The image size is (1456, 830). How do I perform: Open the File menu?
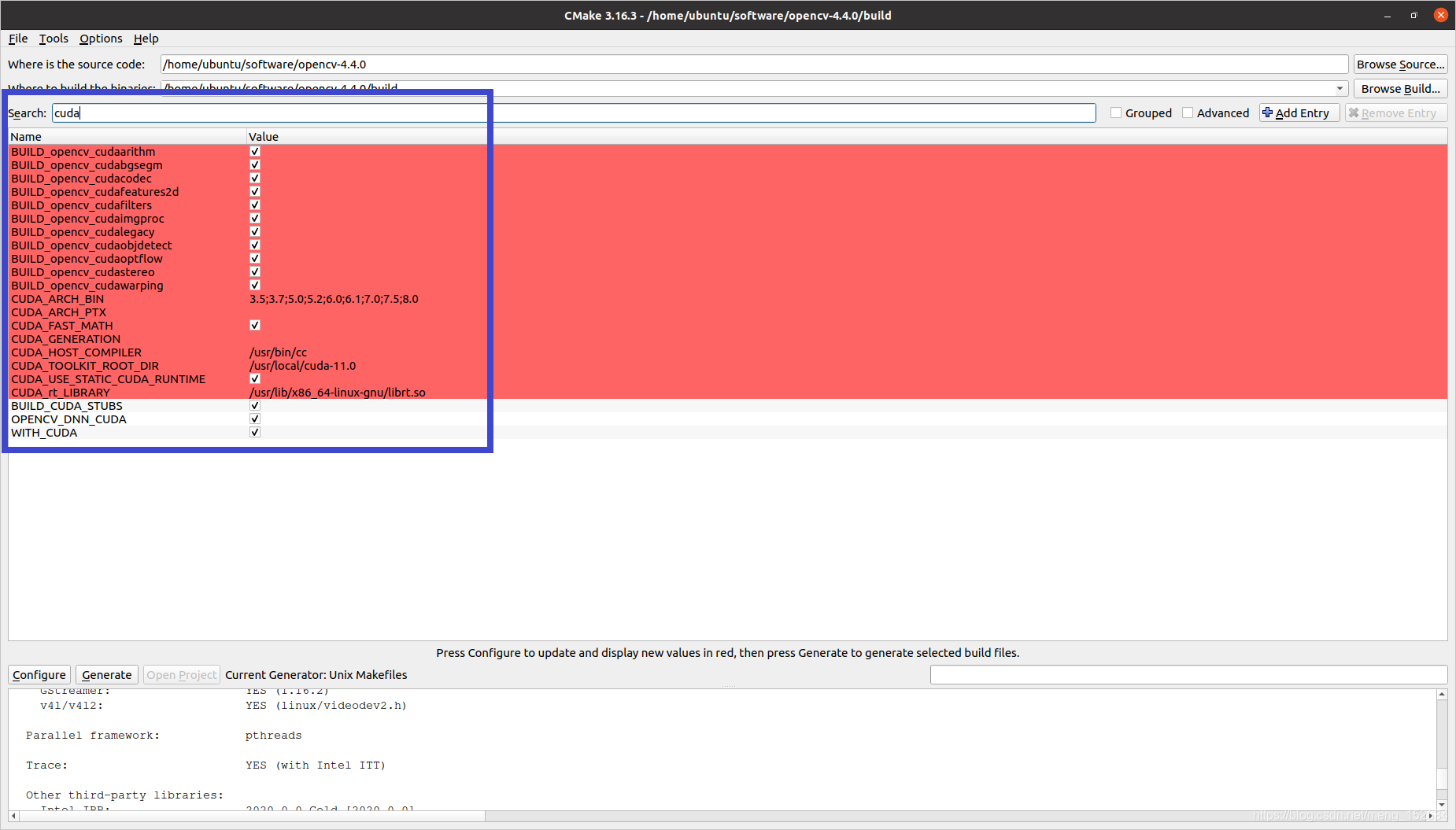[x=18, y=39]
